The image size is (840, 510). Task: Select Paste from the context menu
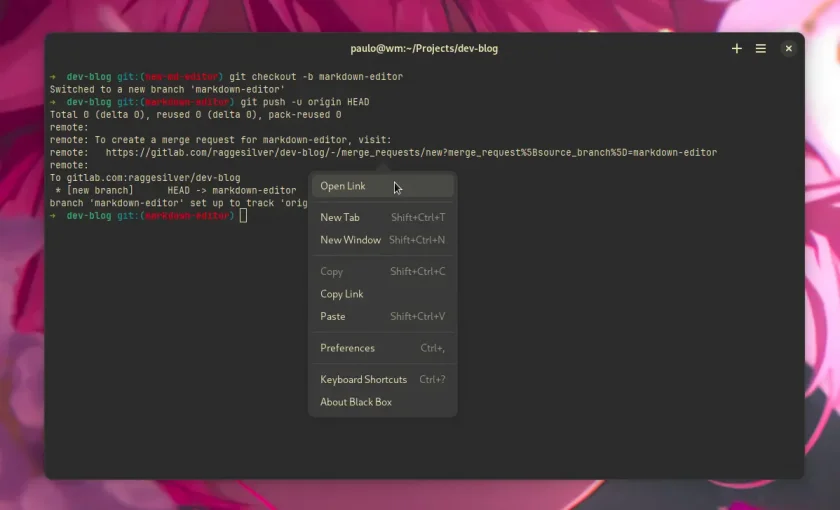pos(382,317)
